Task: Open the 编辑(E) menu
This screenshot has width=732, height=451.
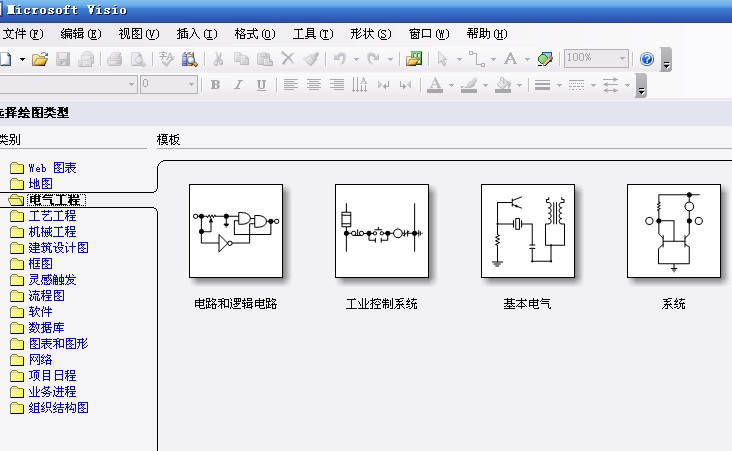Action: pyautogui.click(x=81, y=34)
